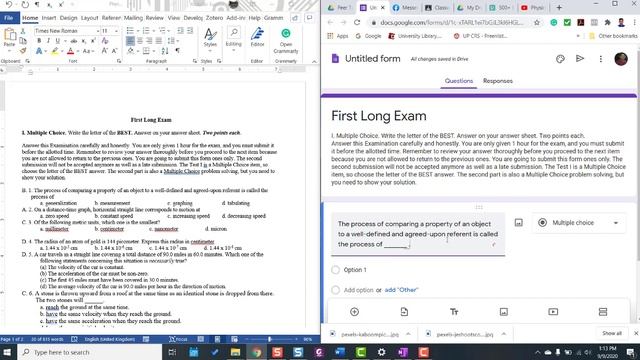Click the Untitled form title

click(x=373, y=59)
